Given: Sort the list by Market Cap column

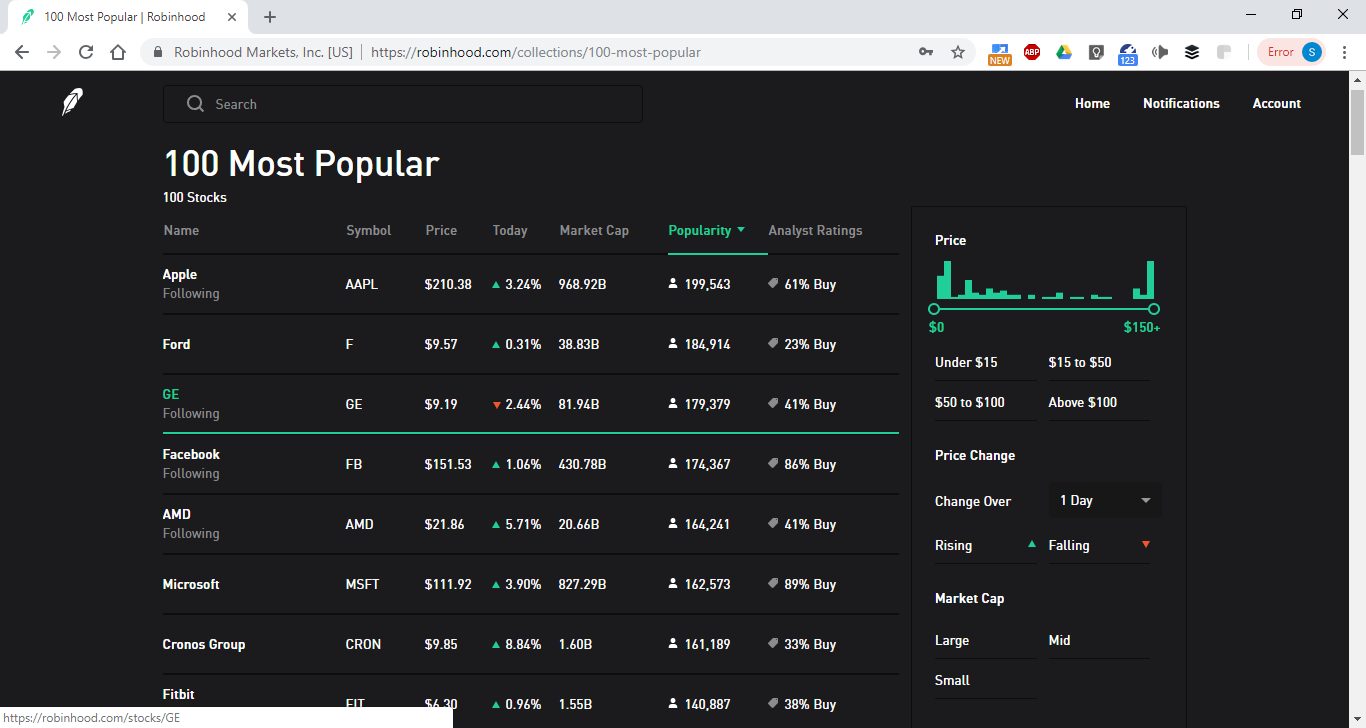Looking at the screenshot, I should tap(594, 230).
